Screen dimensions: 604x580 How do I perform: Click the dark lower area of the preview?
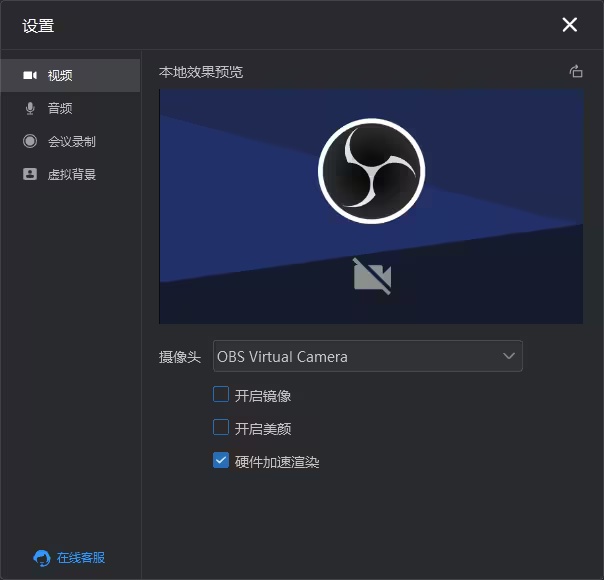pos(480,290)
